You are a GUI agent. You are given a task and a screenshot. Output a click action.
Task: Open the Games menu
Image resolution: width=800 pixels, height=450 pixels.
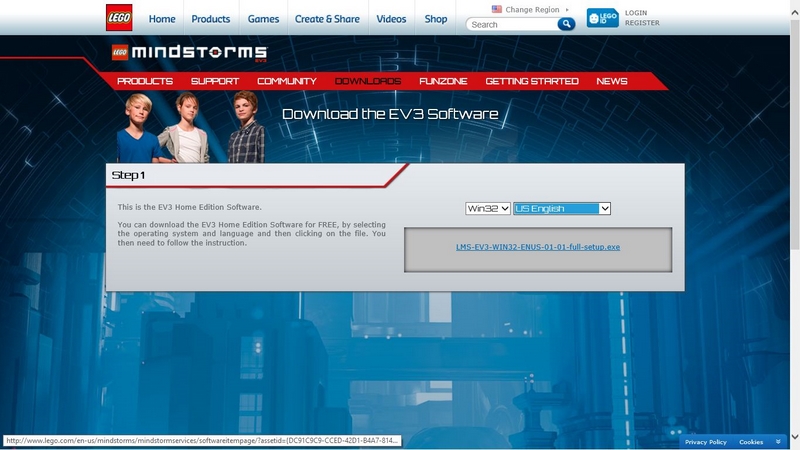tap(263, 19)
